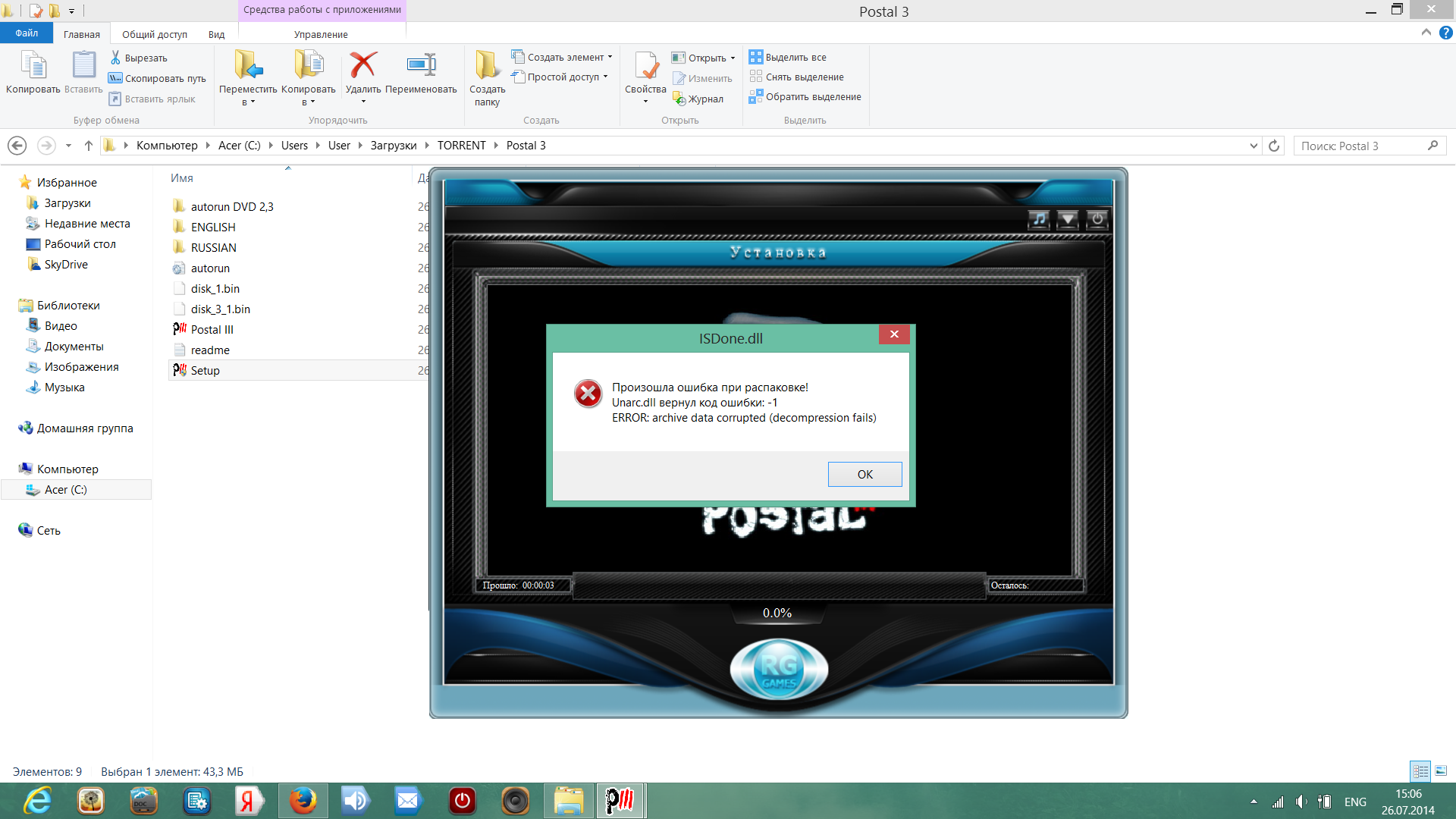
Task: Click the RG Games logo button
Action: pyautogui.click(x=779, y=670)
